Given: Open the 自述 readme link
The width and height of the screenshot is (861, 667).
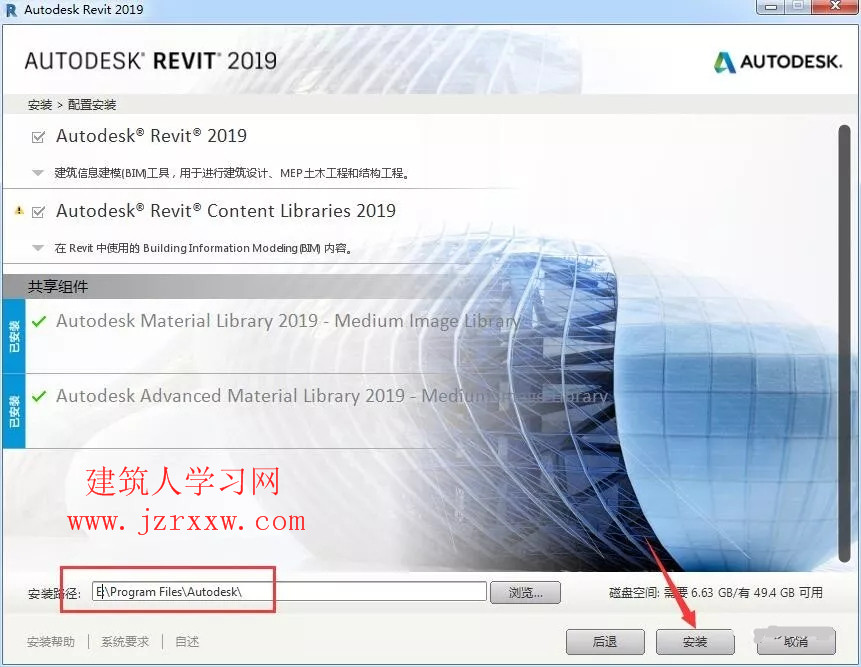Looking at the screenshot, I should click(187, 642).
